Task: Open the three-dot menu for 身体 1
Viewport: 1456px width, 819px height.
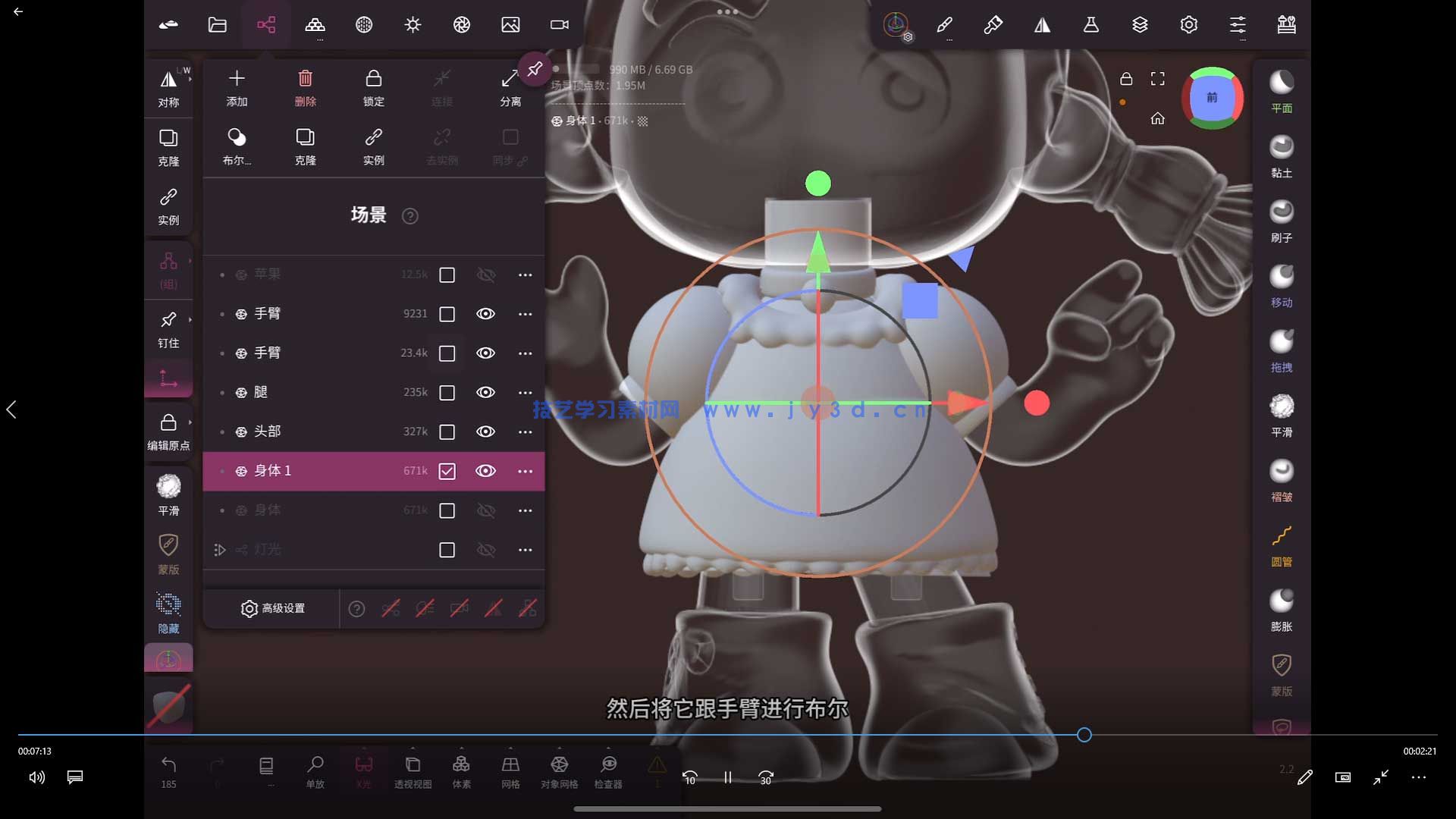Action: click(x=525, y=471)
